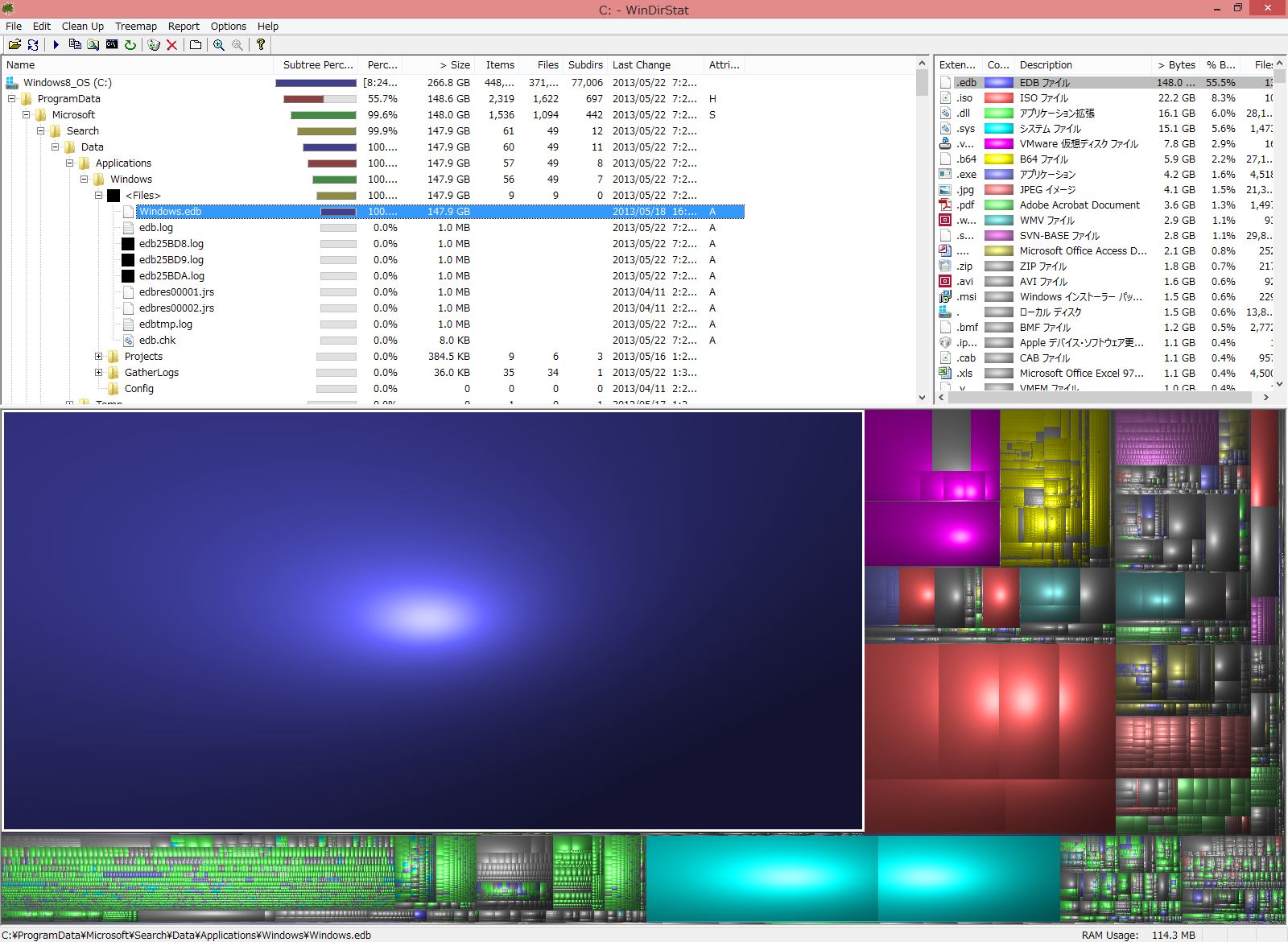Sort by the Name column header
1288x942 pixels.
coord(138,64)
